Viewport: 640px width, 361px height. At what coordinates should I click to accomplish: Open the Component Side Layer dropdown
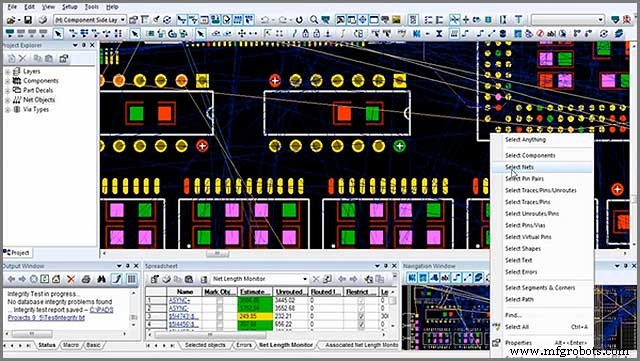point(122,20)
